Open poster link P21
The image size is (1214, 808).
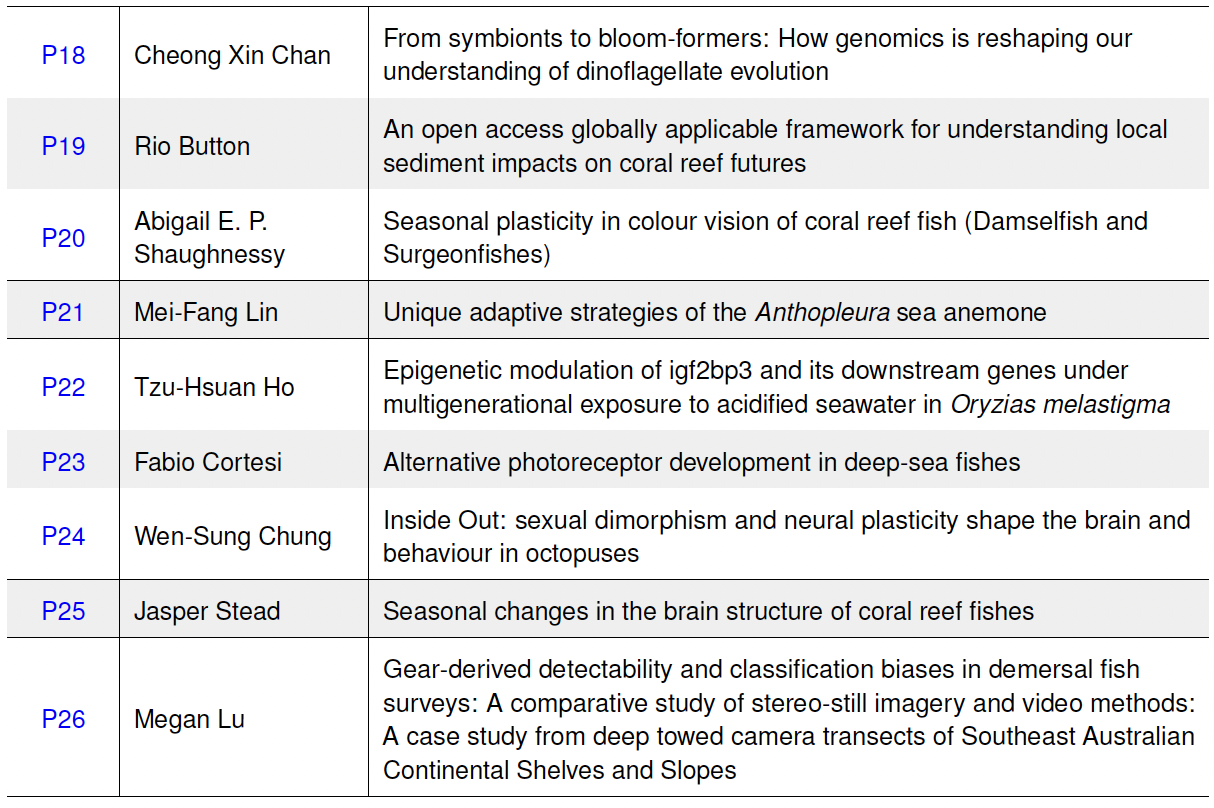coord(63,312)
